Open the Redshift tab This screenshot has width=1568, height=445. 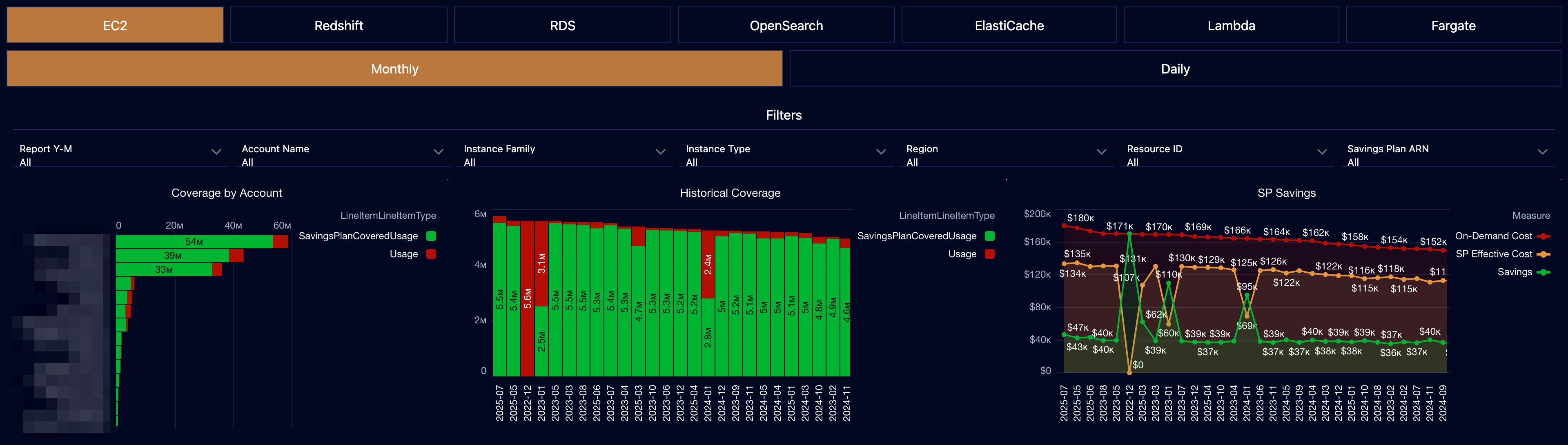[339, 26]
